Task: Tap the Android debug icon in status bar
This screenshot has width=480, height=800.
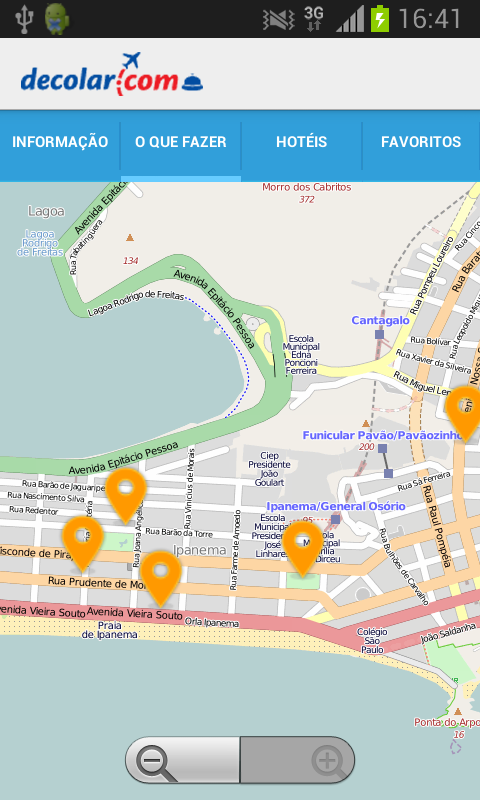Action: [x=57, y=19]
